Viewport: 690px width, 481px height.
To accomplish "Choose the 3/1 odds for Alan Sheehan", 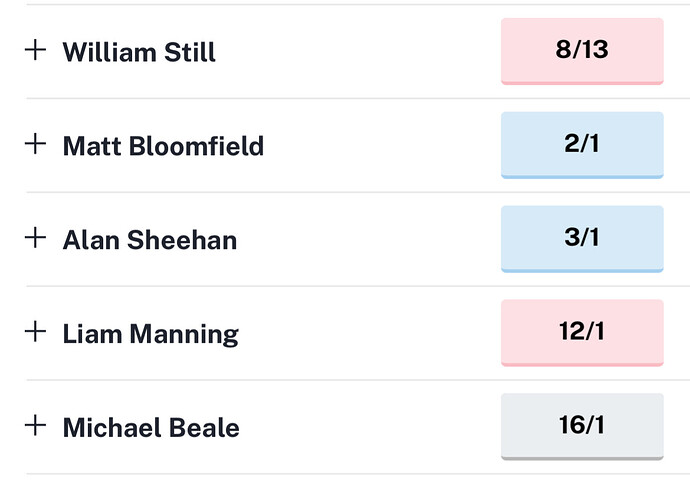I will (581, 238).
